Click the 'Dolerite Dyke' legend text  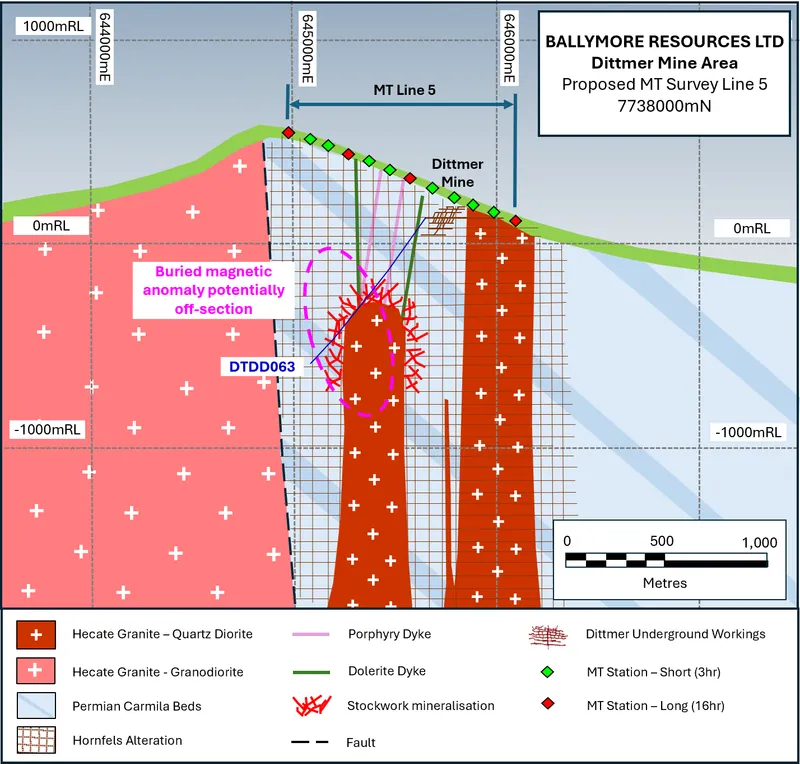click(387, 671)
